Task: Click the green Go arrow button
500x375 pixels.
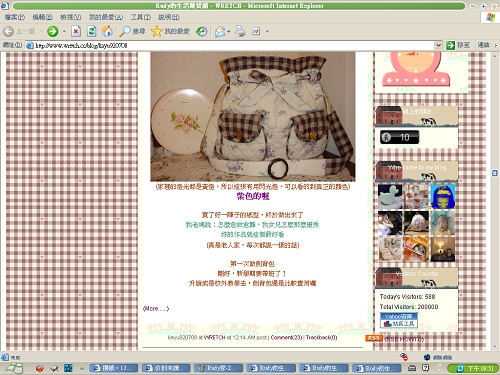Action: 451,45
